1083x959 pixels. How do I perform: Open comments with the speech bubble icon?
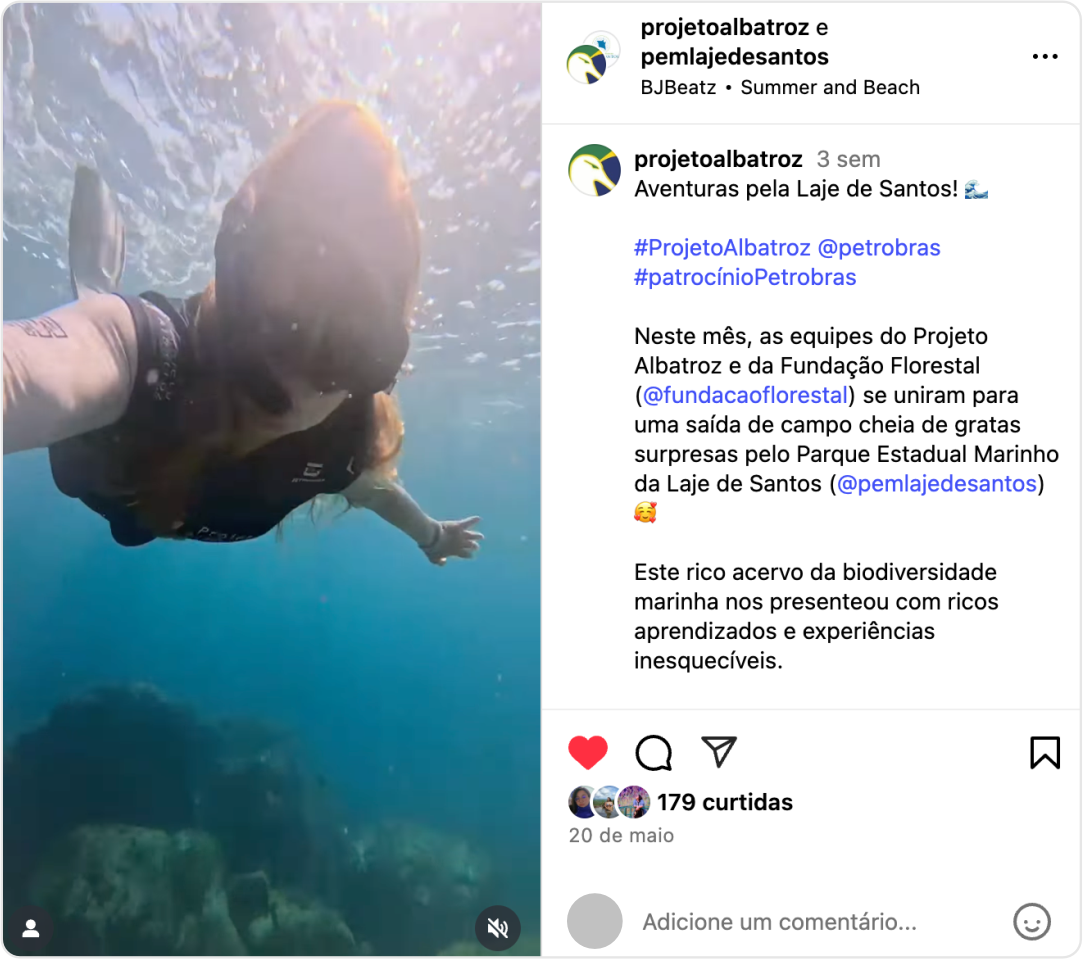click(653, 752)
